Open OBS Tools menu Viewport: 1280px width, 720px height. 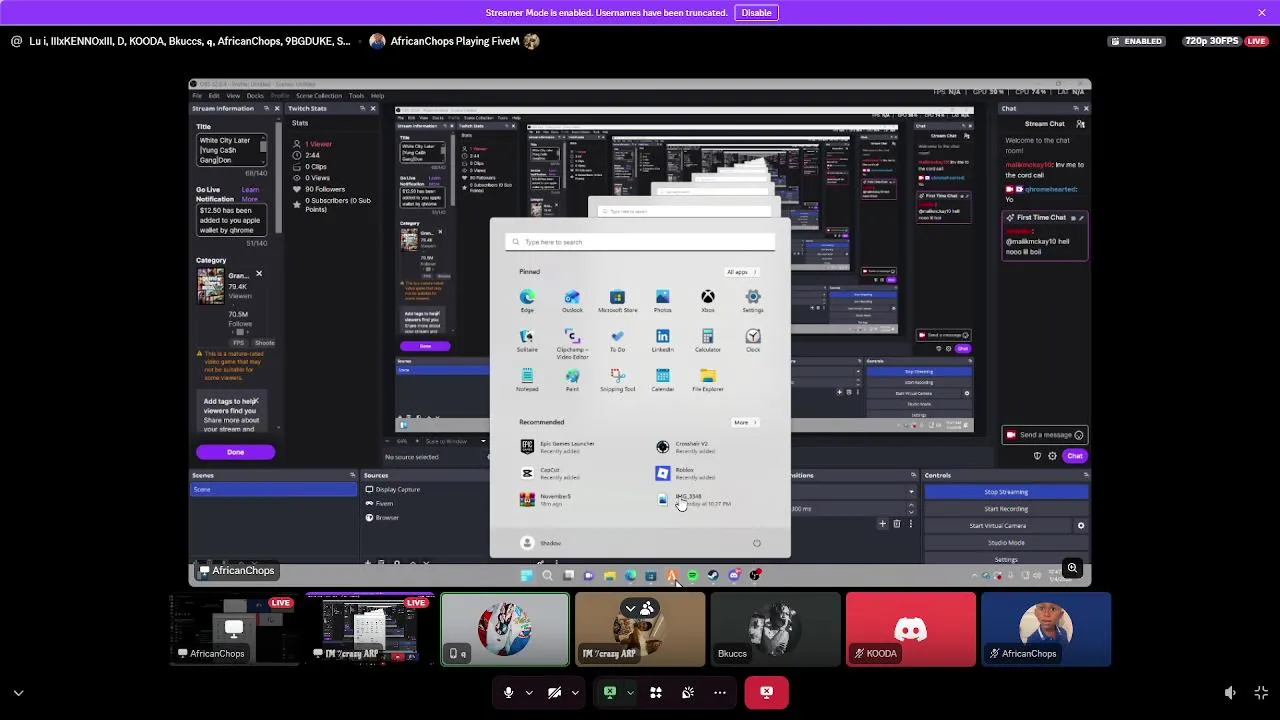356,96
